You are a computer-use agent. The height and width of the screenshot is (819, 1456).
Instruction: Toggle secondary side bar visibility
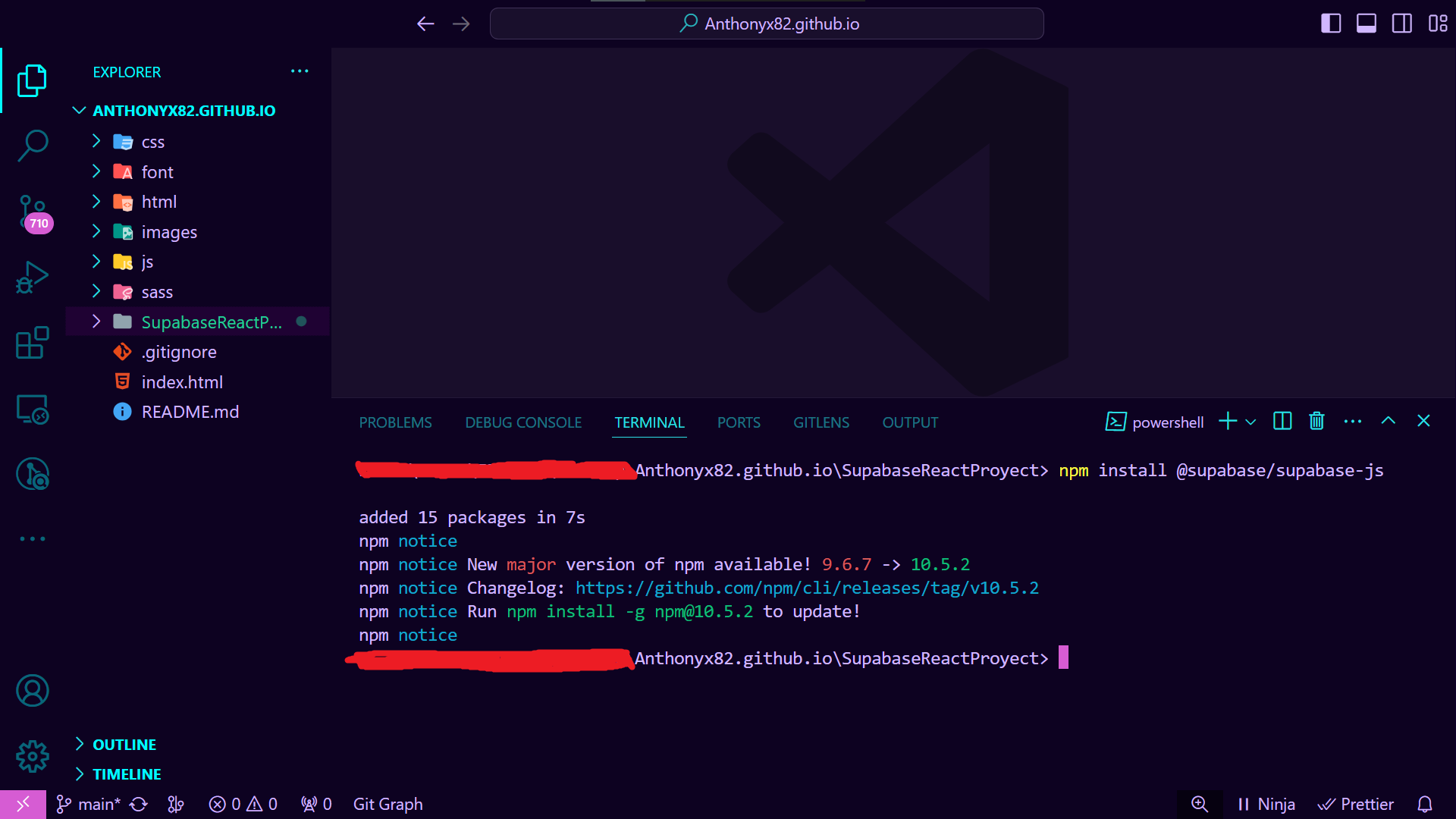click(x=1402, y=24)
